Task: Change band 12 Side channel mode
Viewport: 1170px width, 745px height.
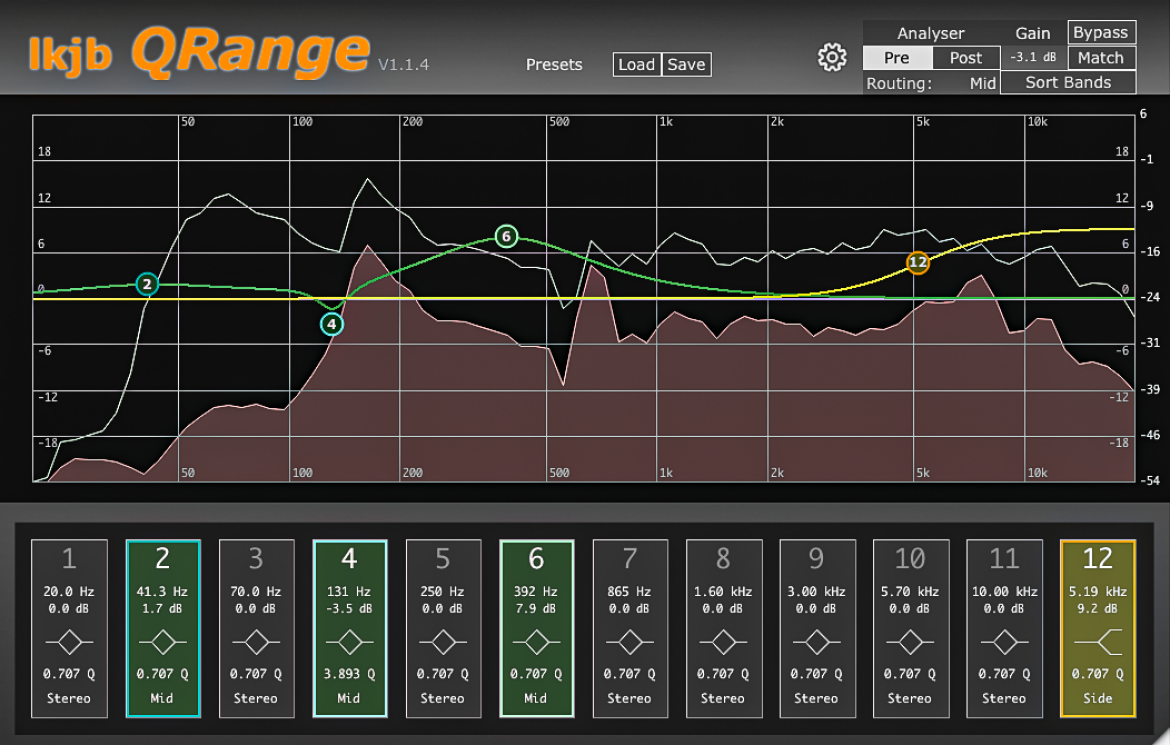Action: (1098, 699)
